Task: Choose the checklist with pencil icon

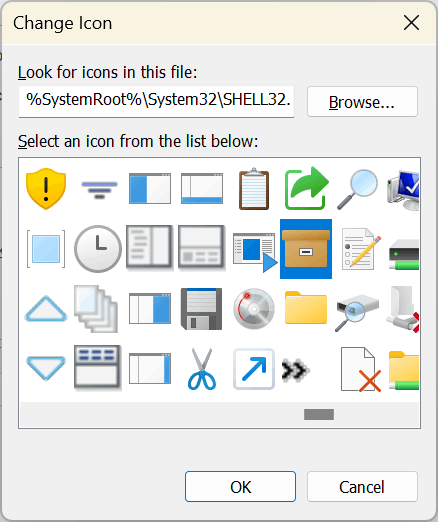Action: [361, 249]
